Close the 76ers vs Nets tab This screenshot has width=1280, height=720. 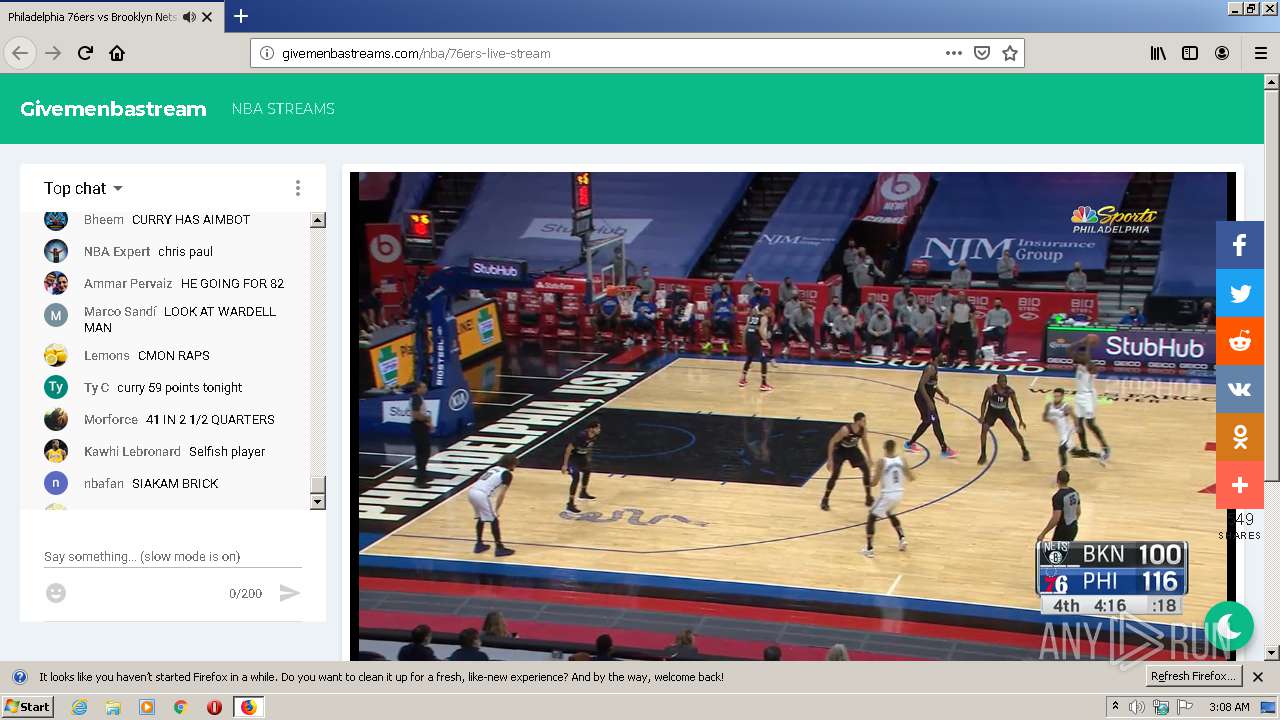(x=207, y=17)
